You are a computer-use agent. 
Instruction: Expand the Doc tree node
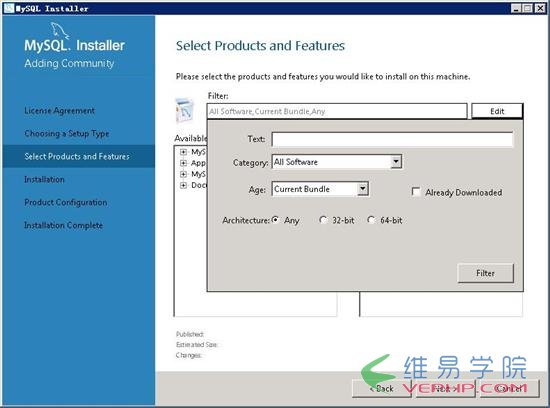click(183, 185)
